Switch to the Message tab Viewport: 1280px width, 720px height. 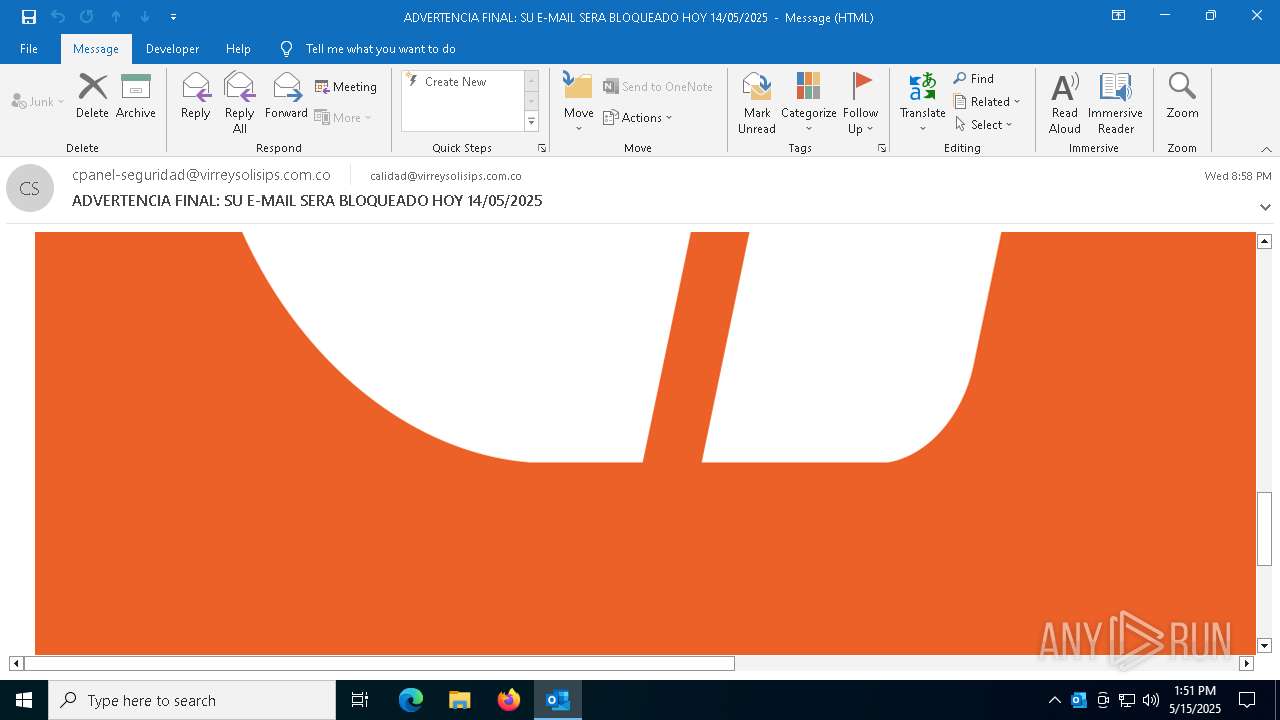pos(96,49)
